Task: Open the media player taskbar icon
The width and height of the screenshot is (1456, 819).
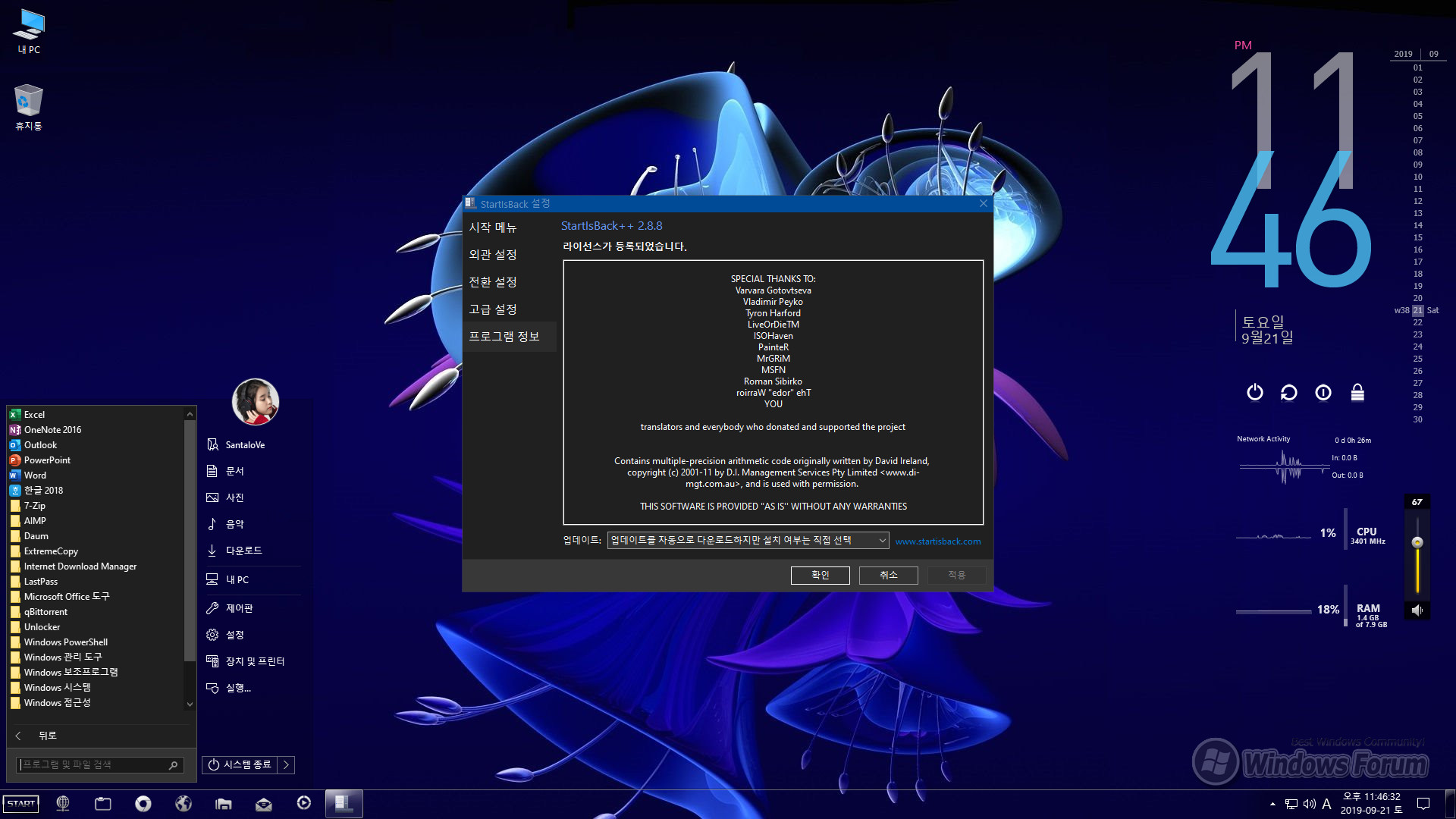Action: click(304, 803)
